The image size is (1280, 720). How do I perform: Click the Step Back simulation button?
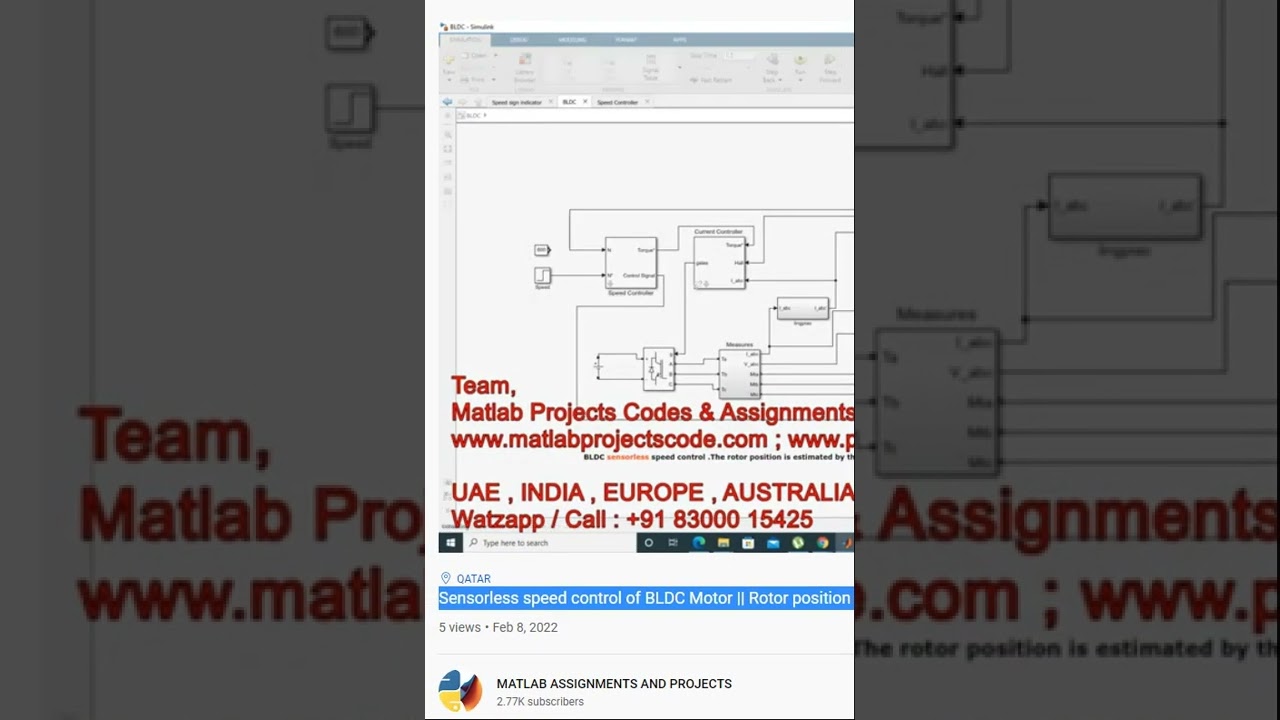coord(772,67)
